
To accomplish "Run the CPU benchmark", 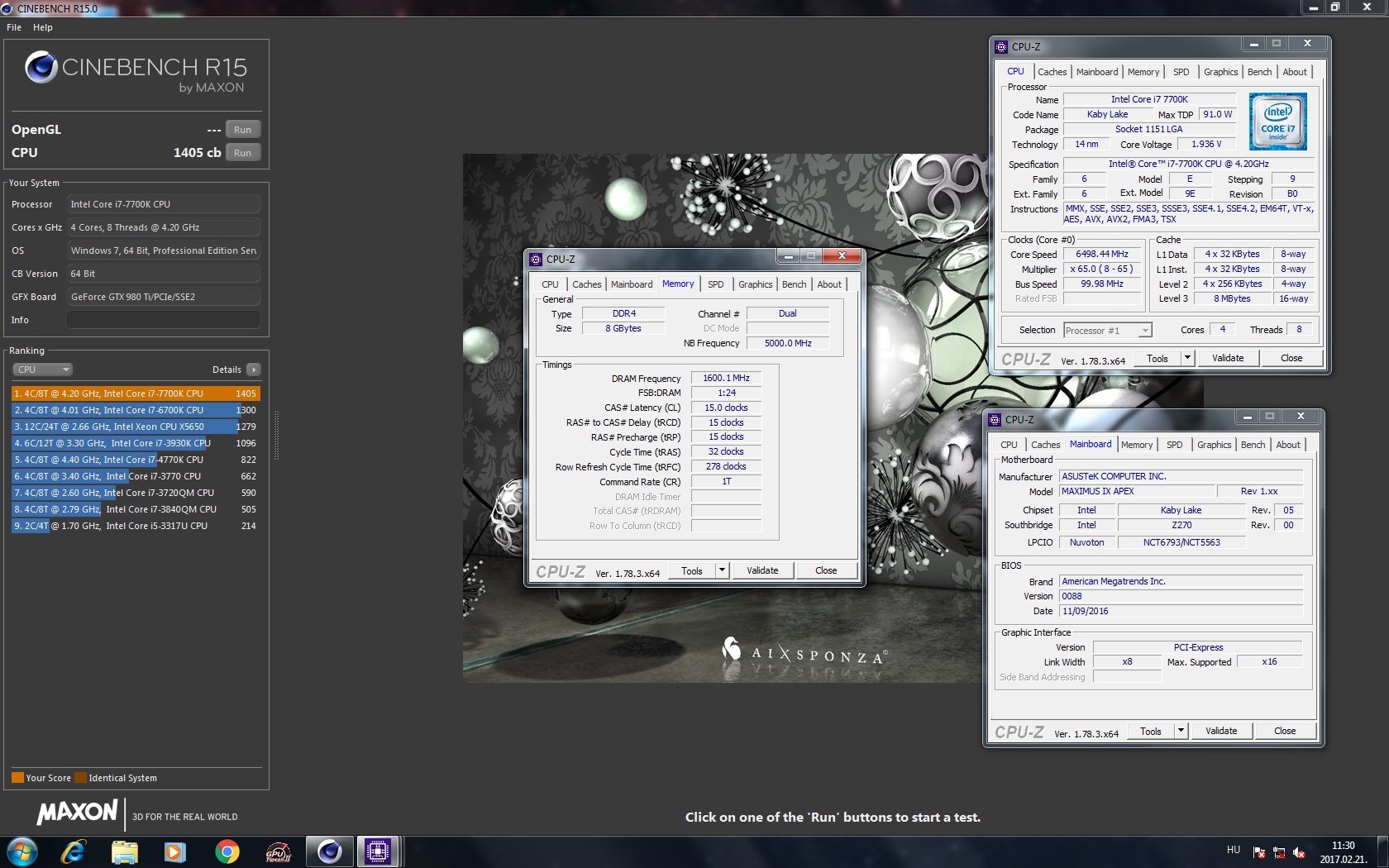I will [242, 153].
